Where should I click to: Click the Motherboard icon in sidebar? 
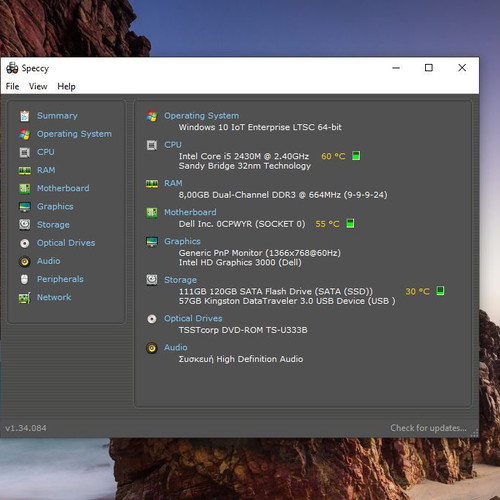pos(24,189)
